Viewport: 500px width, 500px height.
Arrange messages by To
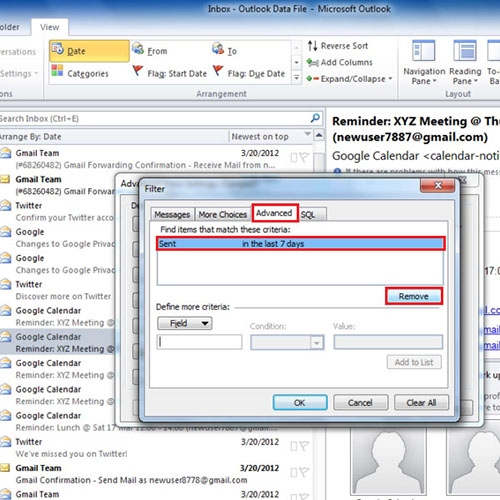[x=225, y=51]
